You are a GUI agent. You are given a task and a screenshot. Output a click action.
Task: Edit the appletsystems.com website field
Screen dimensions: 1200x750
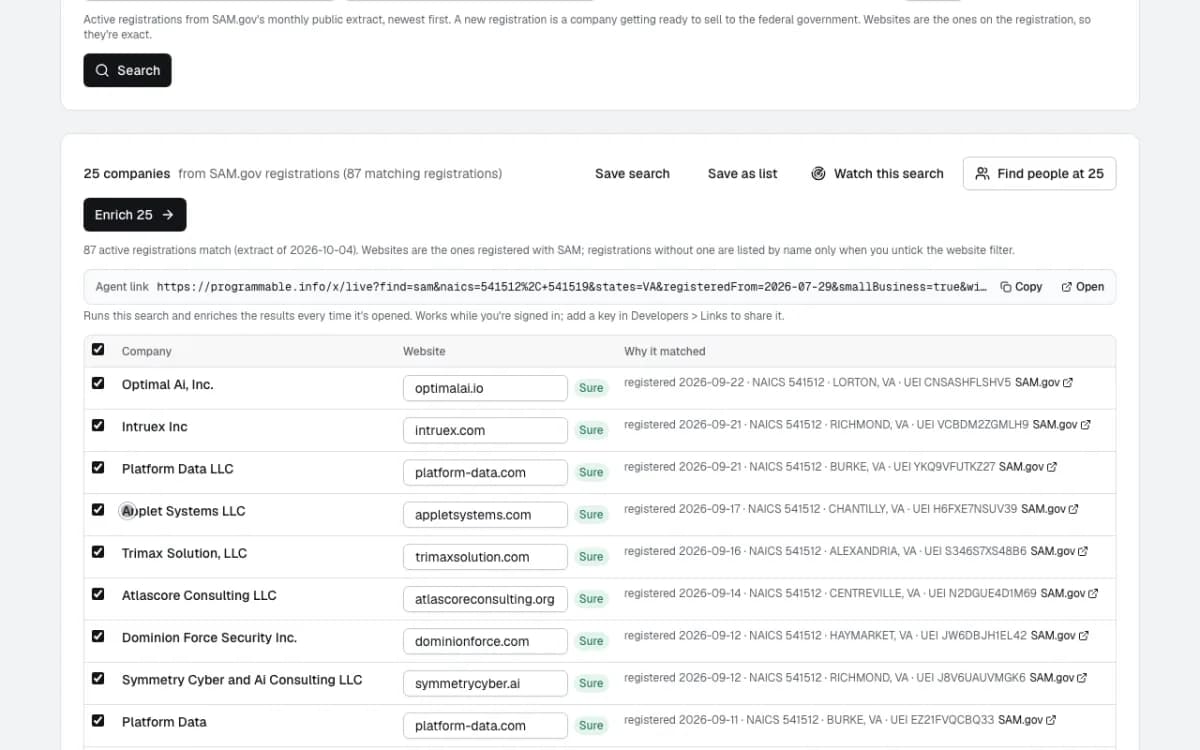[485, 514]
